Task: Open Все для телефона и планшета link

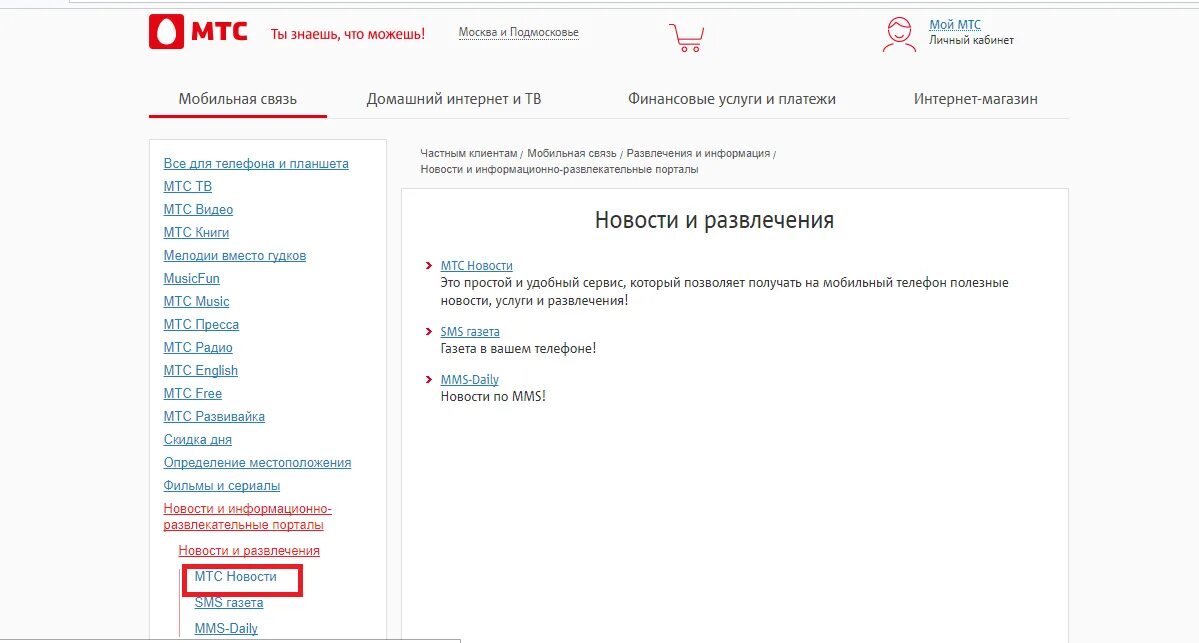Action: 256,164
